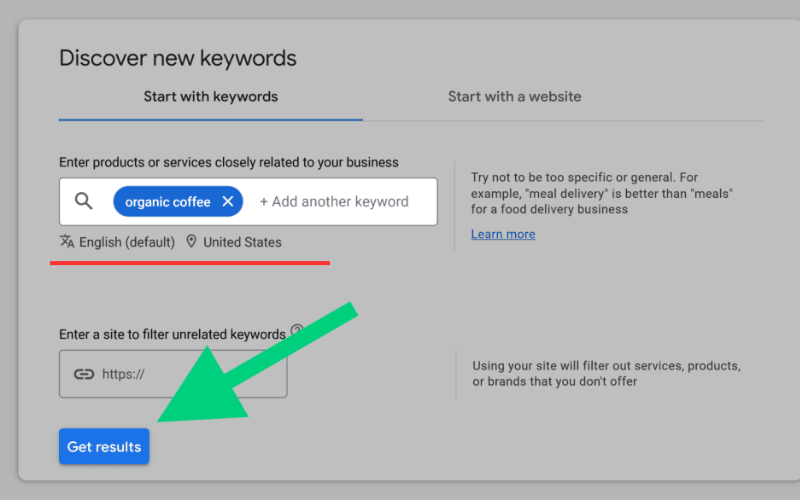The height and width of the screenshot is (500, 800).
Task: Open the Learn more link
Action: coord(503,234)
